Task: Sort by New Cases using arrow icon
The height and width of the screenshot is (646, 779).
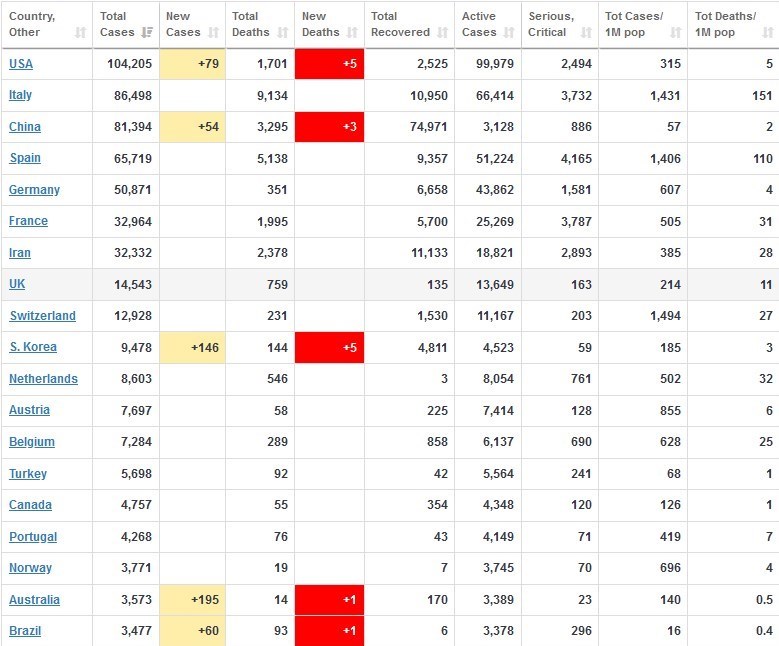Action: point(213,32)
